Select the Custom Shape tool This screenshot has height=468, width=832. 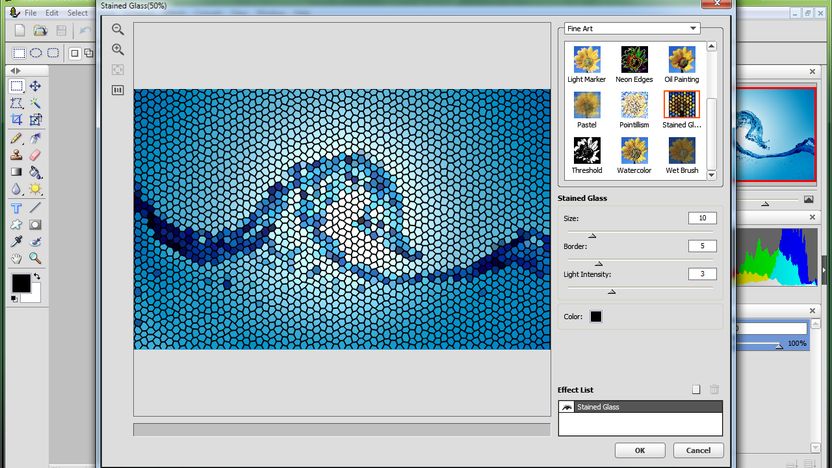pos(16,225)
